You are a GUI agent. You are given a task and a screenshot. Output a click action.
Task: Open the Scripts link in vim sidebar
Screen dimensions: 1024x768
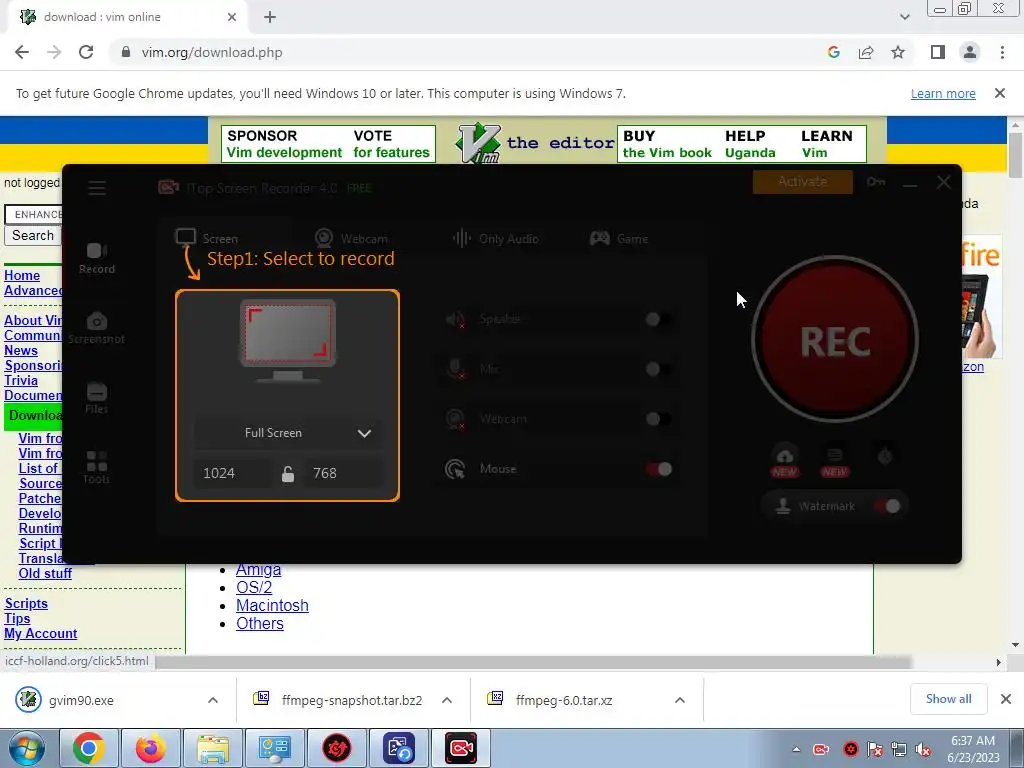(26, 603)
